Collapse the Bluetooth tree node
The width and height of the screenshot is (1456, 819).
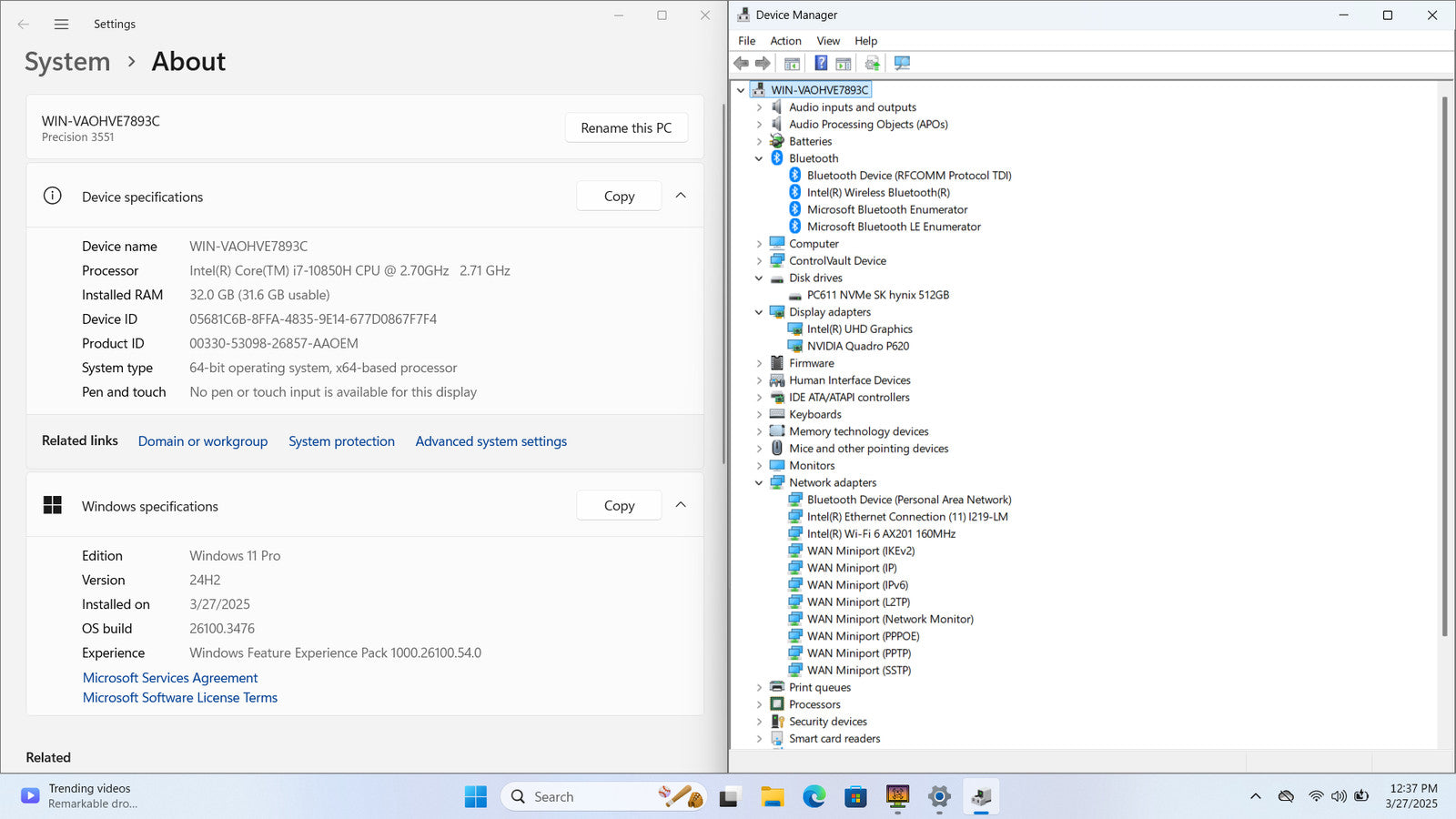click(x=759, y=158)
